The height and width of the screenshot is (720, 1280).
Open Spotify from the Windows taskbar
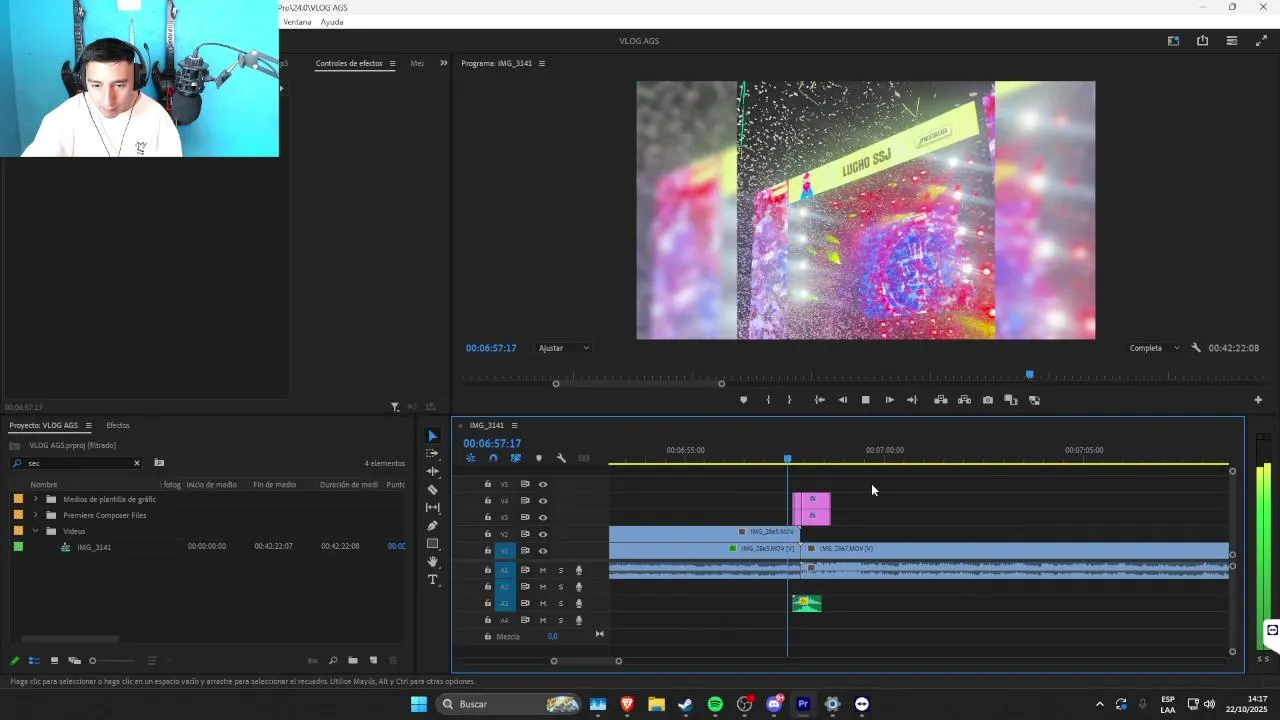[715, 704]
